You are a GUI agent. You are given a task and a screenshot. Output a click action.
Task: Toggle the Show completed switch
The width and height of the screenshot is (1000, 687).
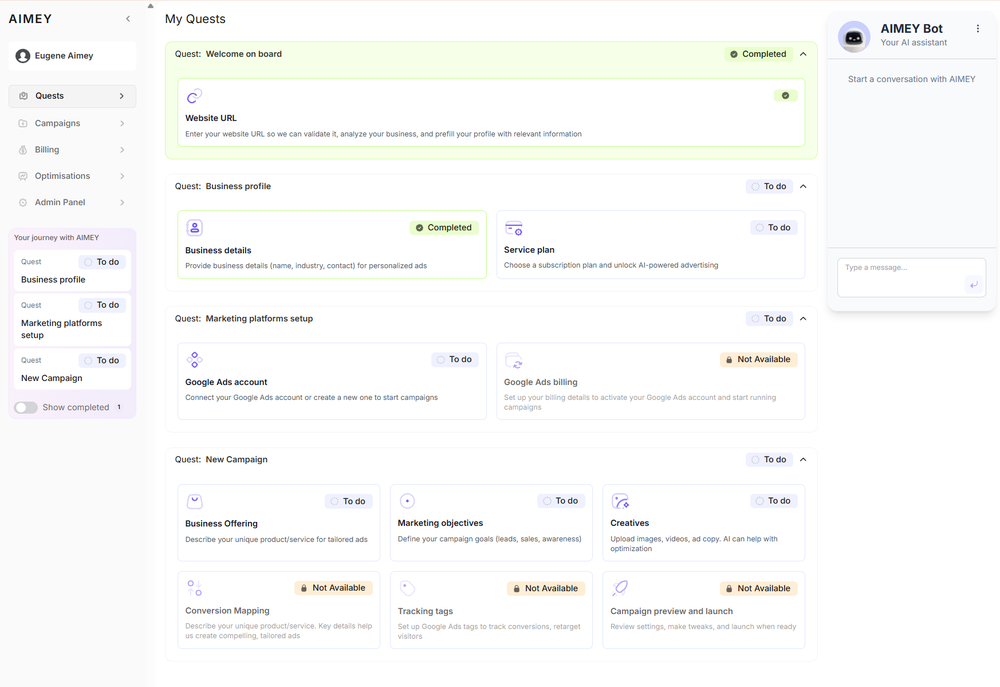26,407
